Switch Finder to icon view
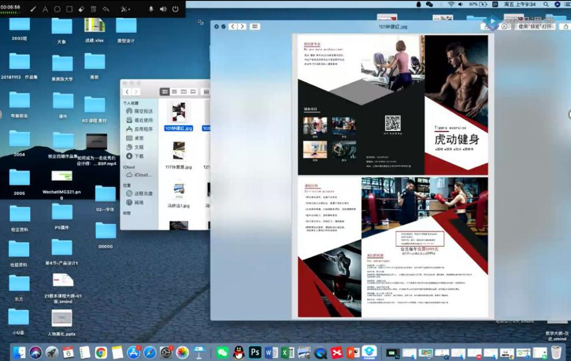Image resolution: width=571 pixels, height=361 pixels. click(x=165, y=92)
